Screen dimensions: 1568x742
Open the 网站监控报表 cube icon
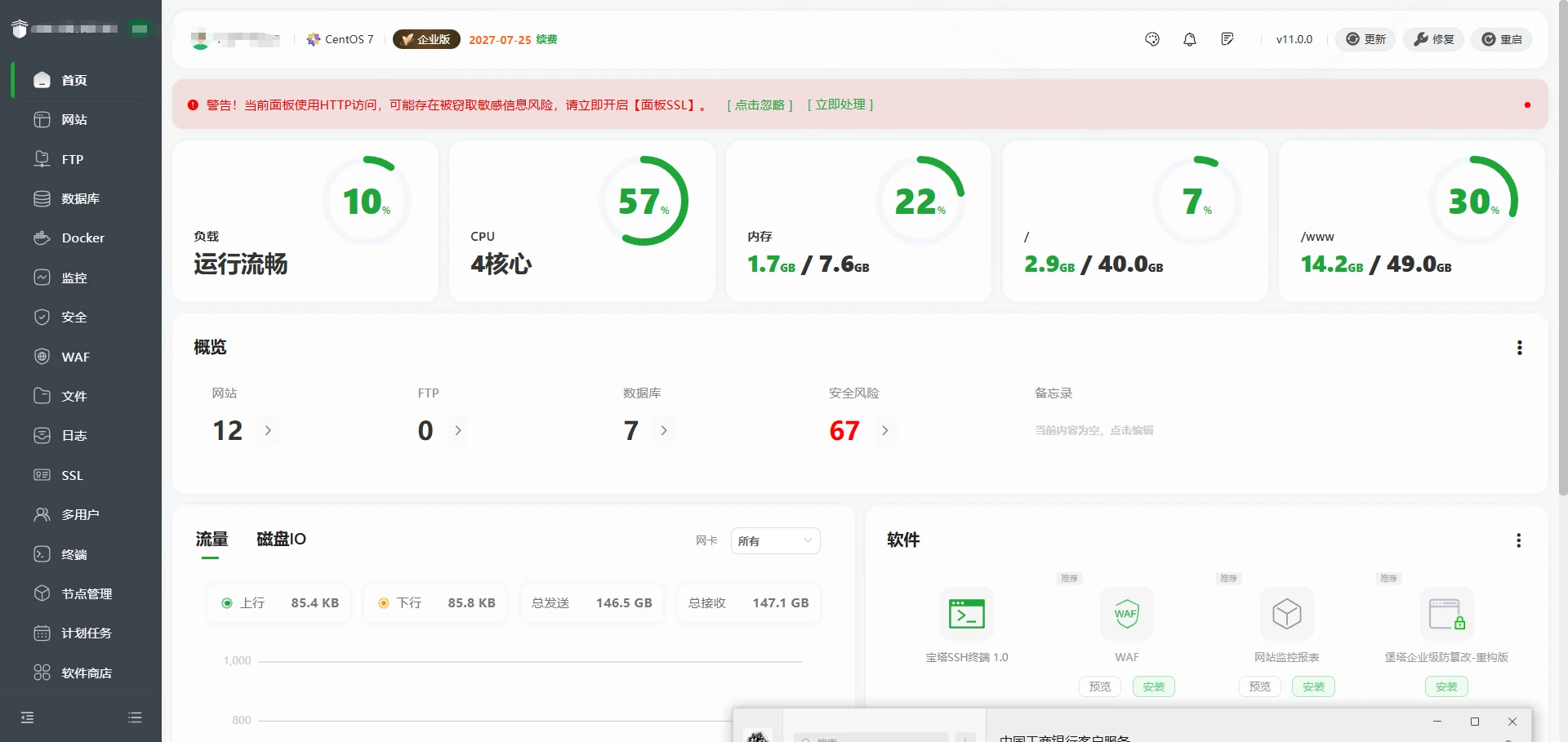click(1286, 614)
